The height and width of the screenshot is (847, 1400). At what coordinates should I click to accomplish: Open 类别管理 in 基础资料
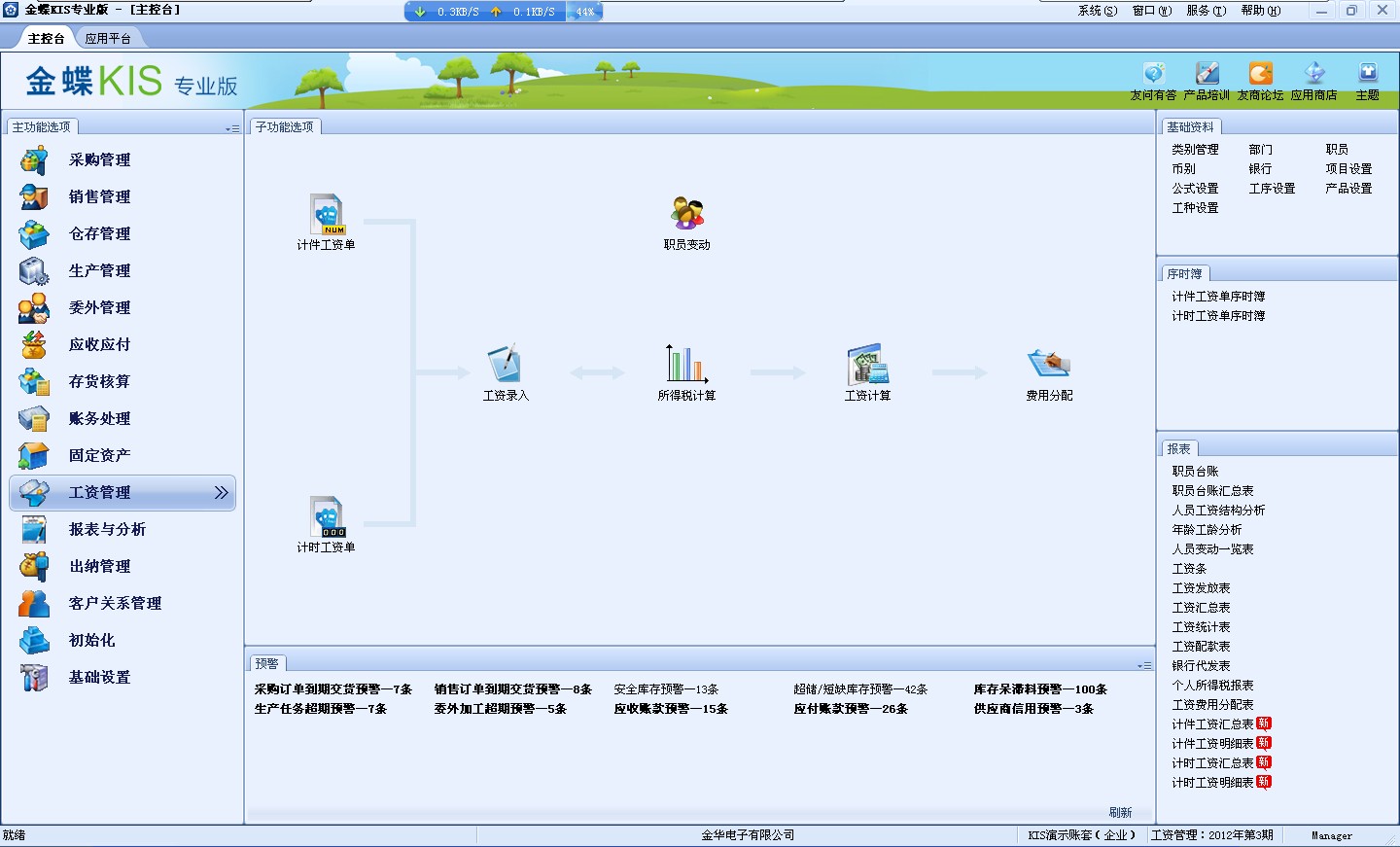pos(1195,150)
